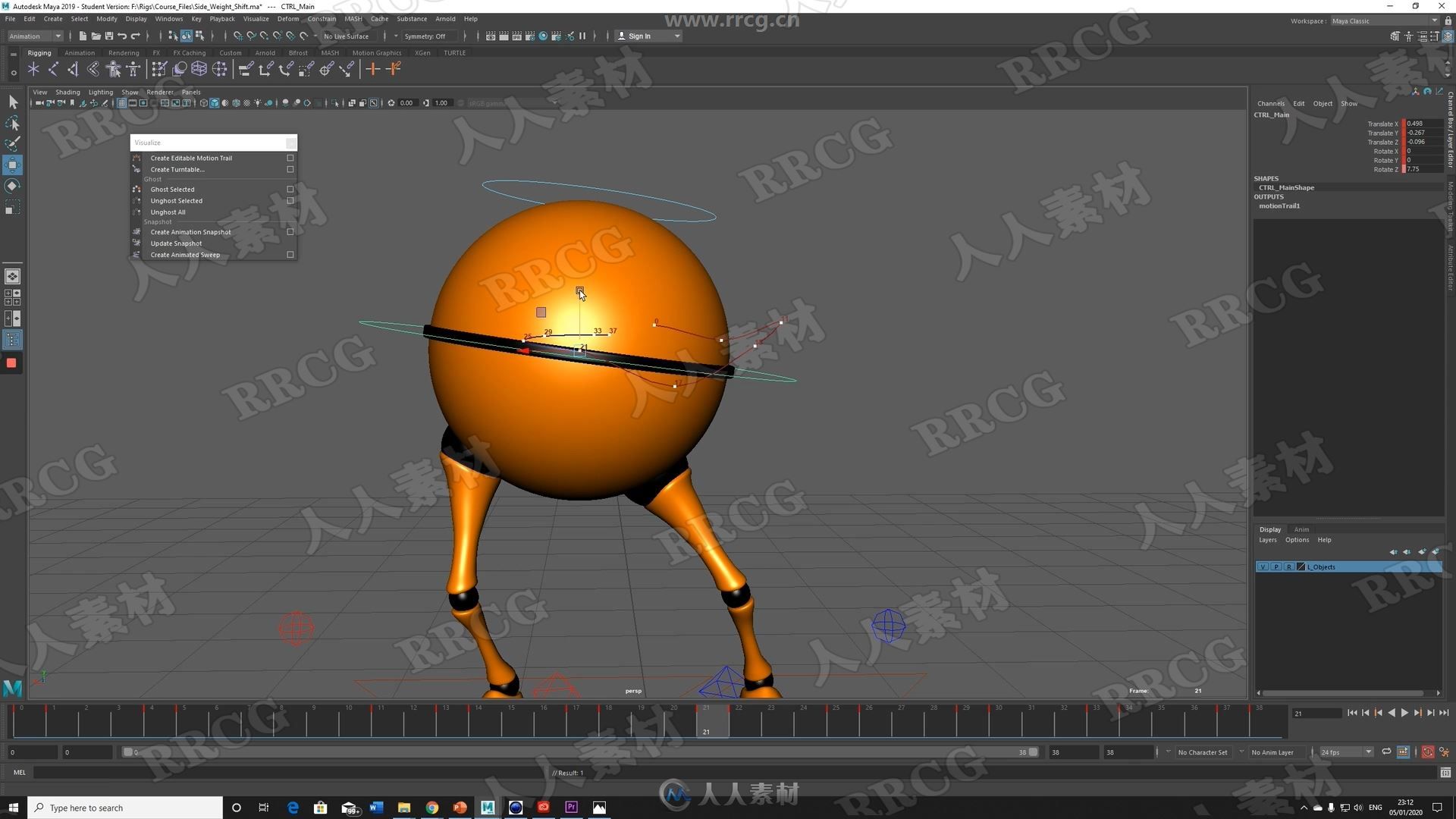Toggle the Auto Keyframe icon
Viewport: 1456px width, 819px height.
1427,752
